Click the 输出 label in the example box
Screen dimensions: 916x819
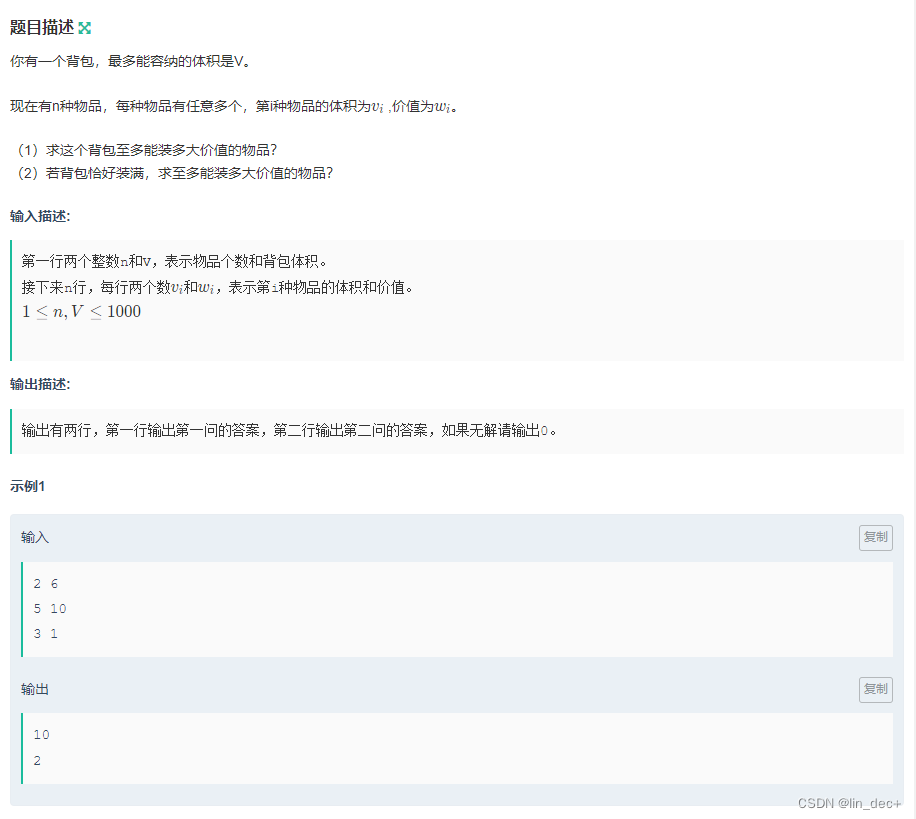35,689
